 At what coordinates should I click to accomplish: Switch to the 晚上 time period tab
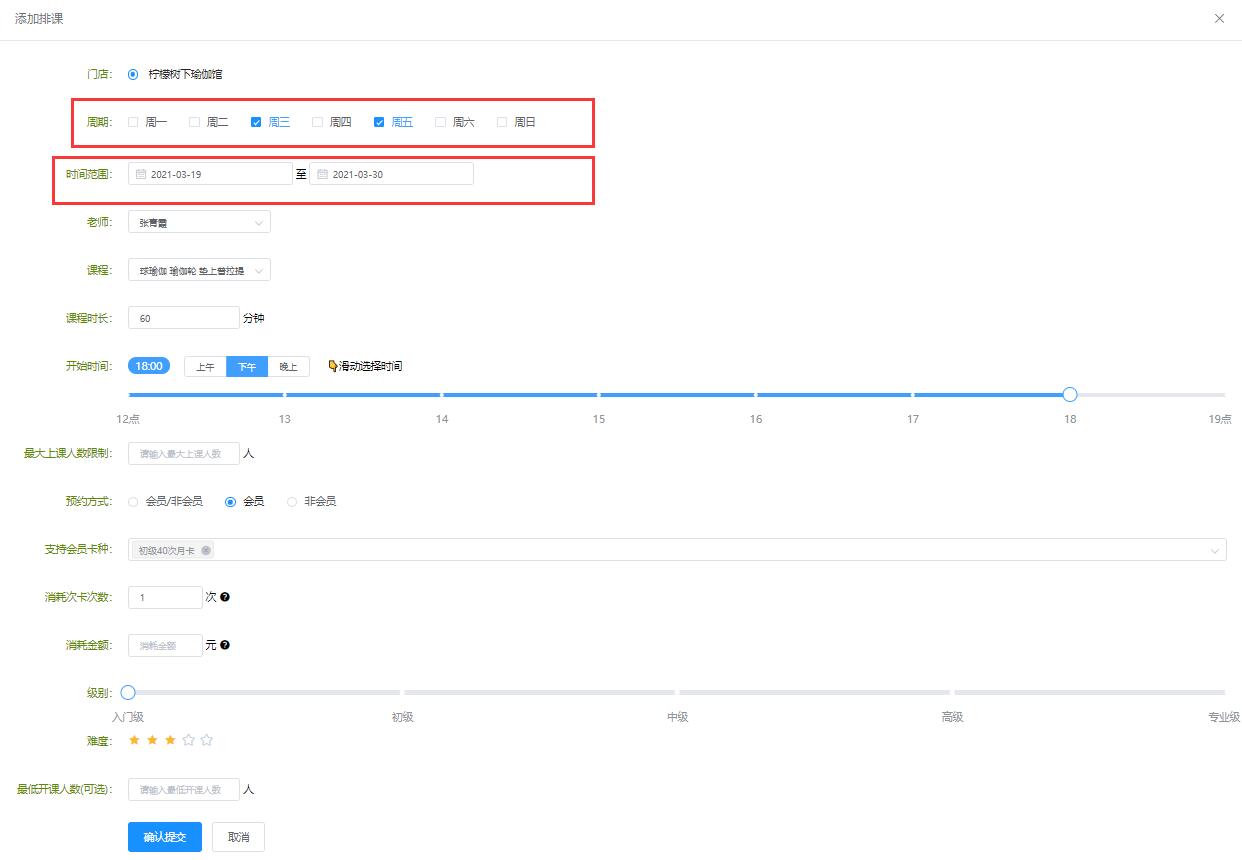(x=288, y=367)
